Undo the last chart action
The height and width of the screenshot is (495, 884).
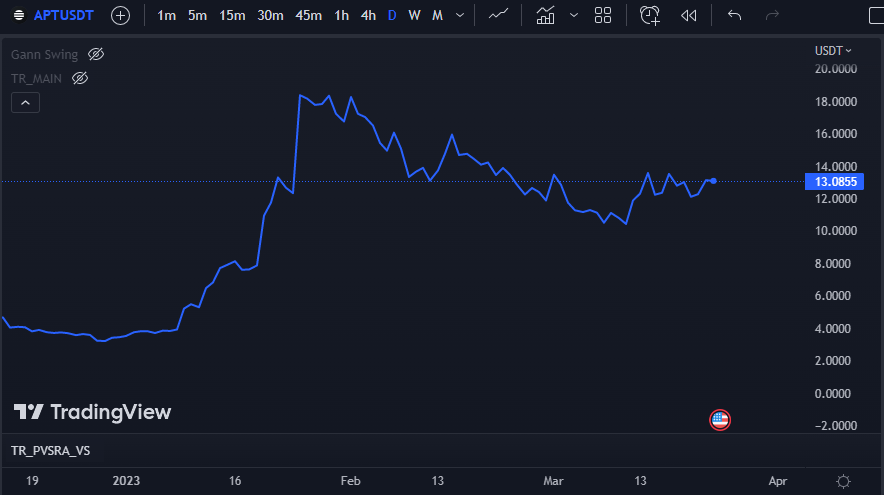pyautogui.click(x=734, y=15)
